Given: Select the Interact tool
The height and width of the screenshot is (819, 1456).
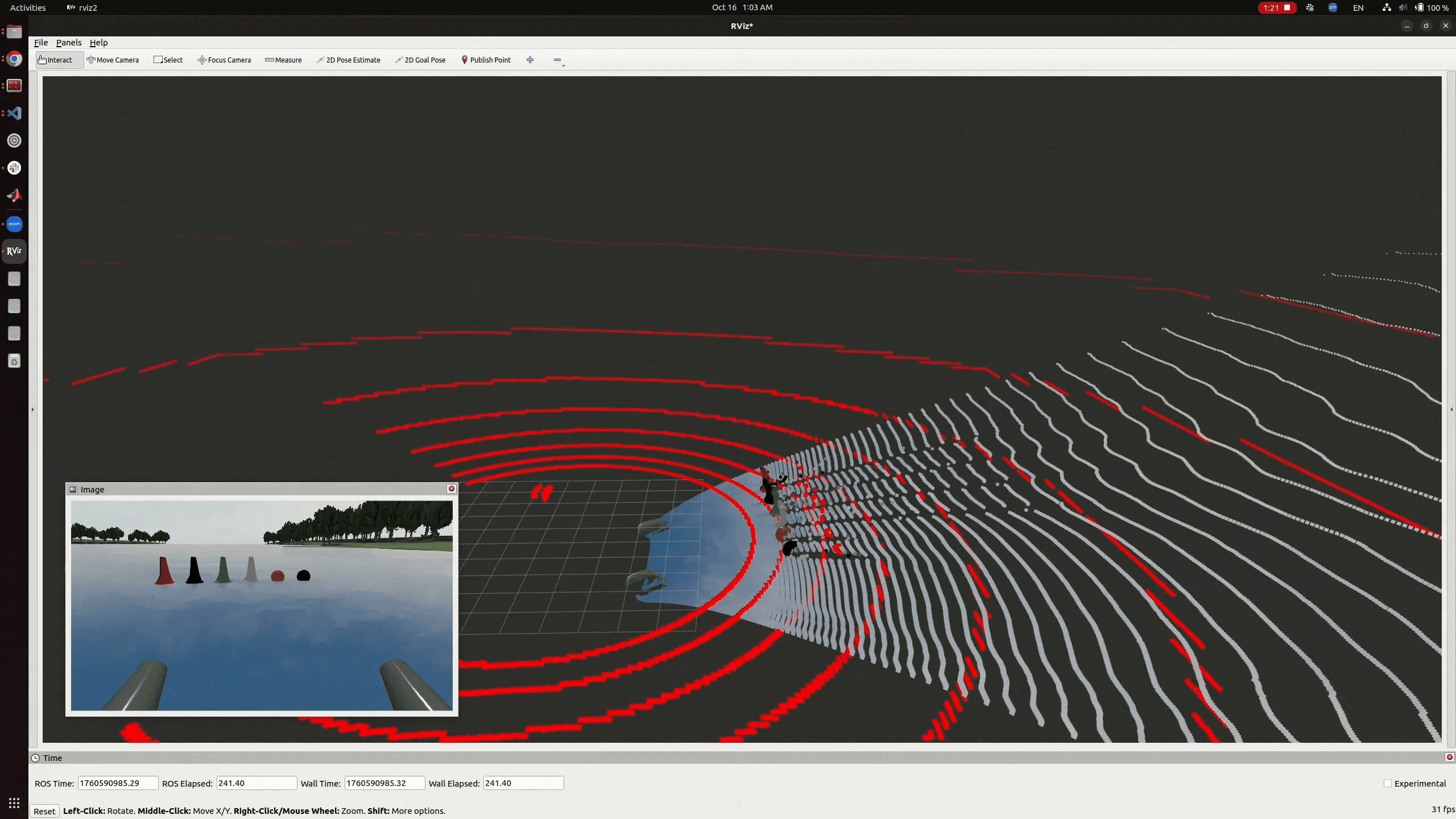Looking at the screenshot, I should (59, 60).
